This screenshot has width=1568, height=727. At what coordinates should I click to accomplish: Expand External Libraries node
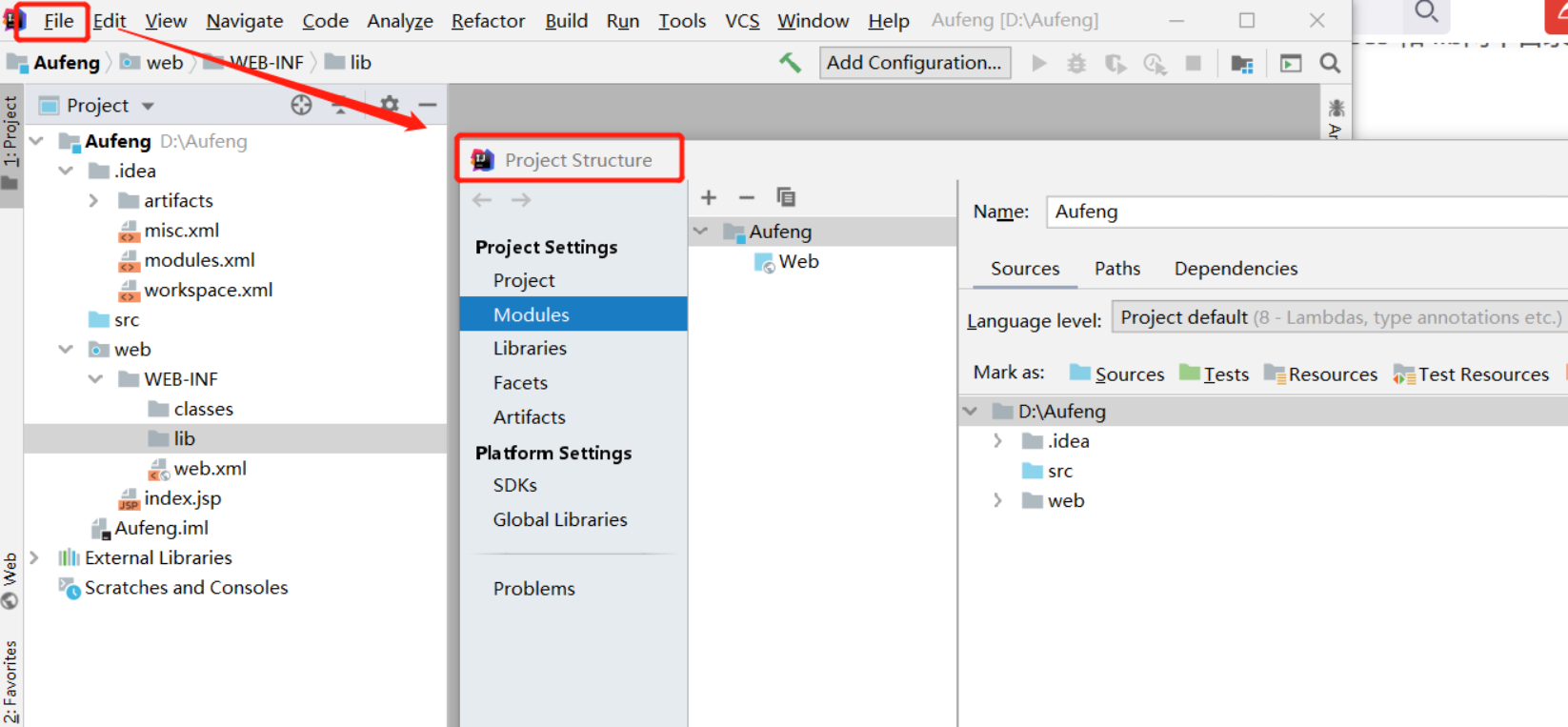(x=34, y=557)
